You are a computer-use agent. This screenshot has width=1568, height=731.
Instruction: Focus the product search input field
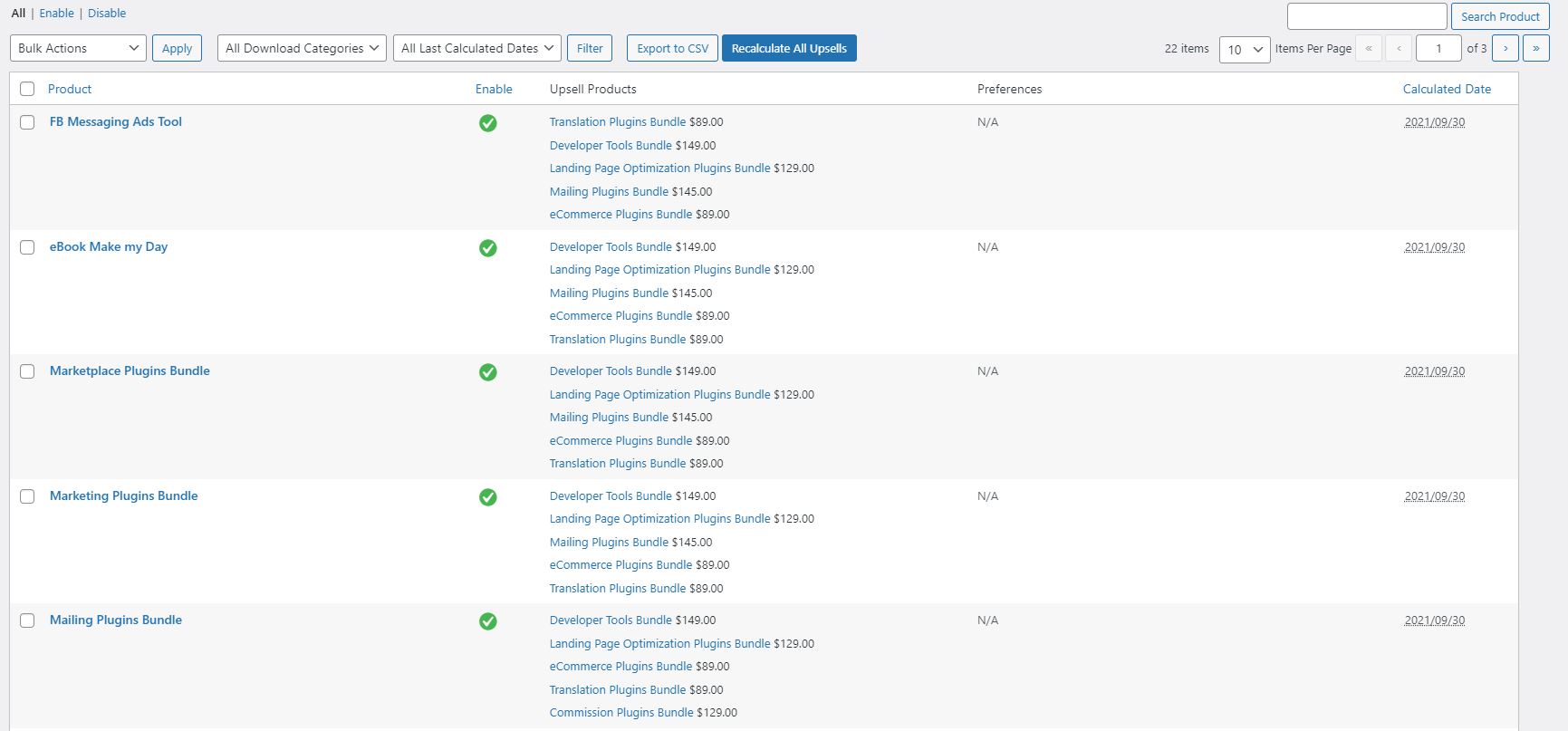tap(1367, 16)
